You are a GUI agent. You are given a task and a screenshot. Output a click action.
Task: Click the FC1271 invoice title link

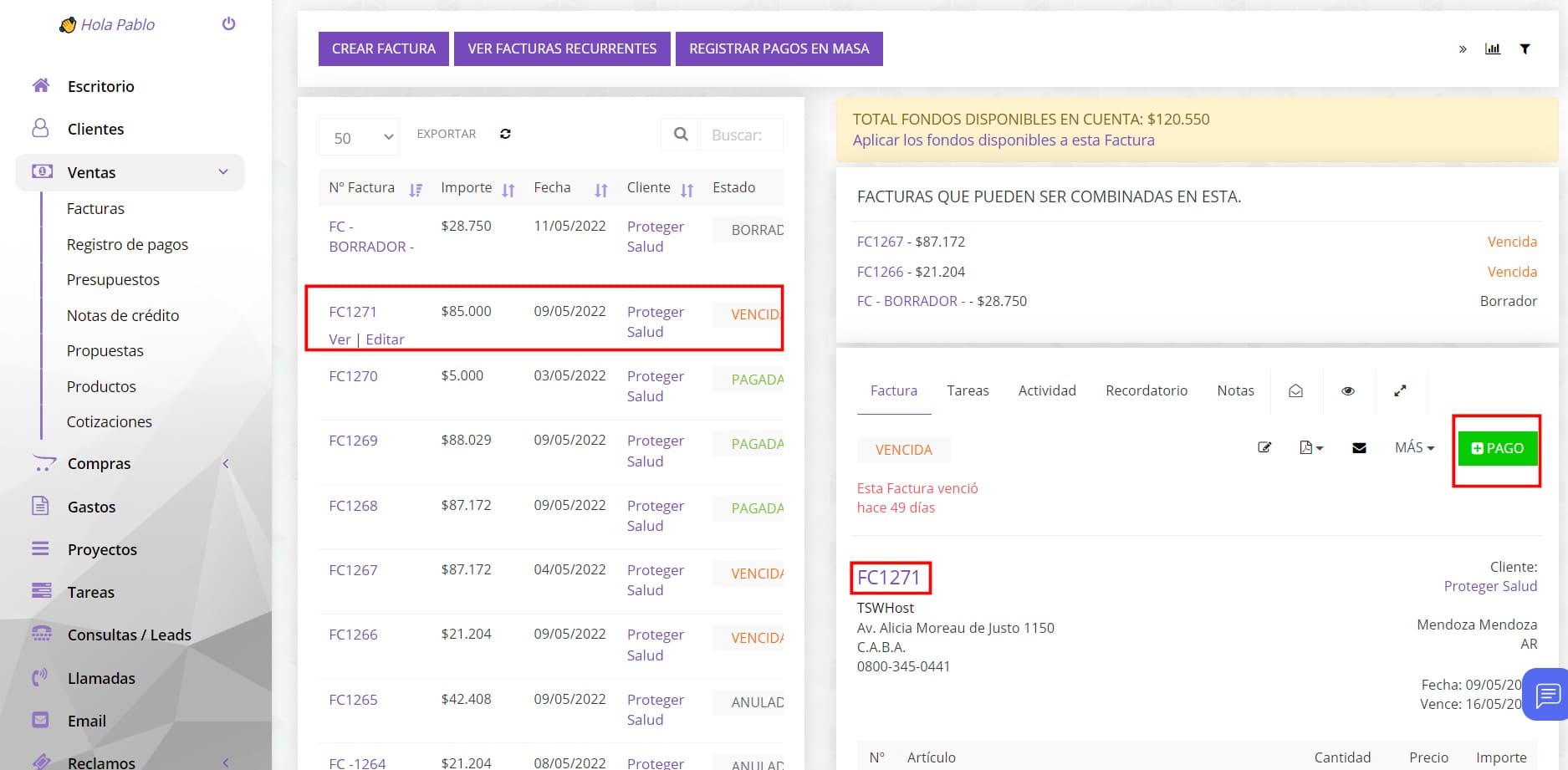(x=888, y=578)
